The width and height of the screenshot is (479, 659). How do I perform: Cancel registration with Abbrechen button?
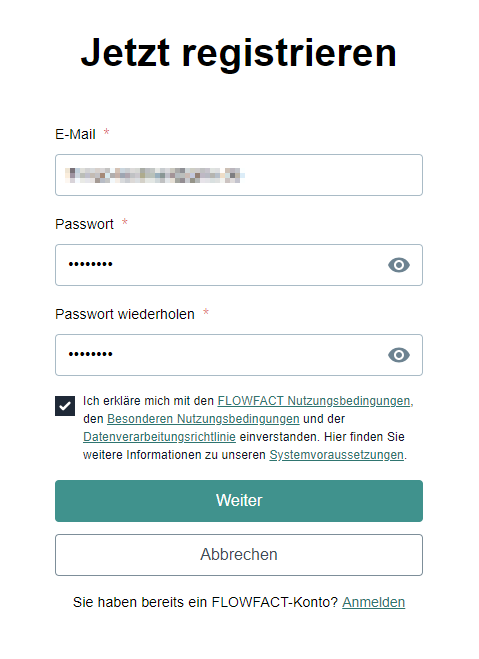[239, 555]
